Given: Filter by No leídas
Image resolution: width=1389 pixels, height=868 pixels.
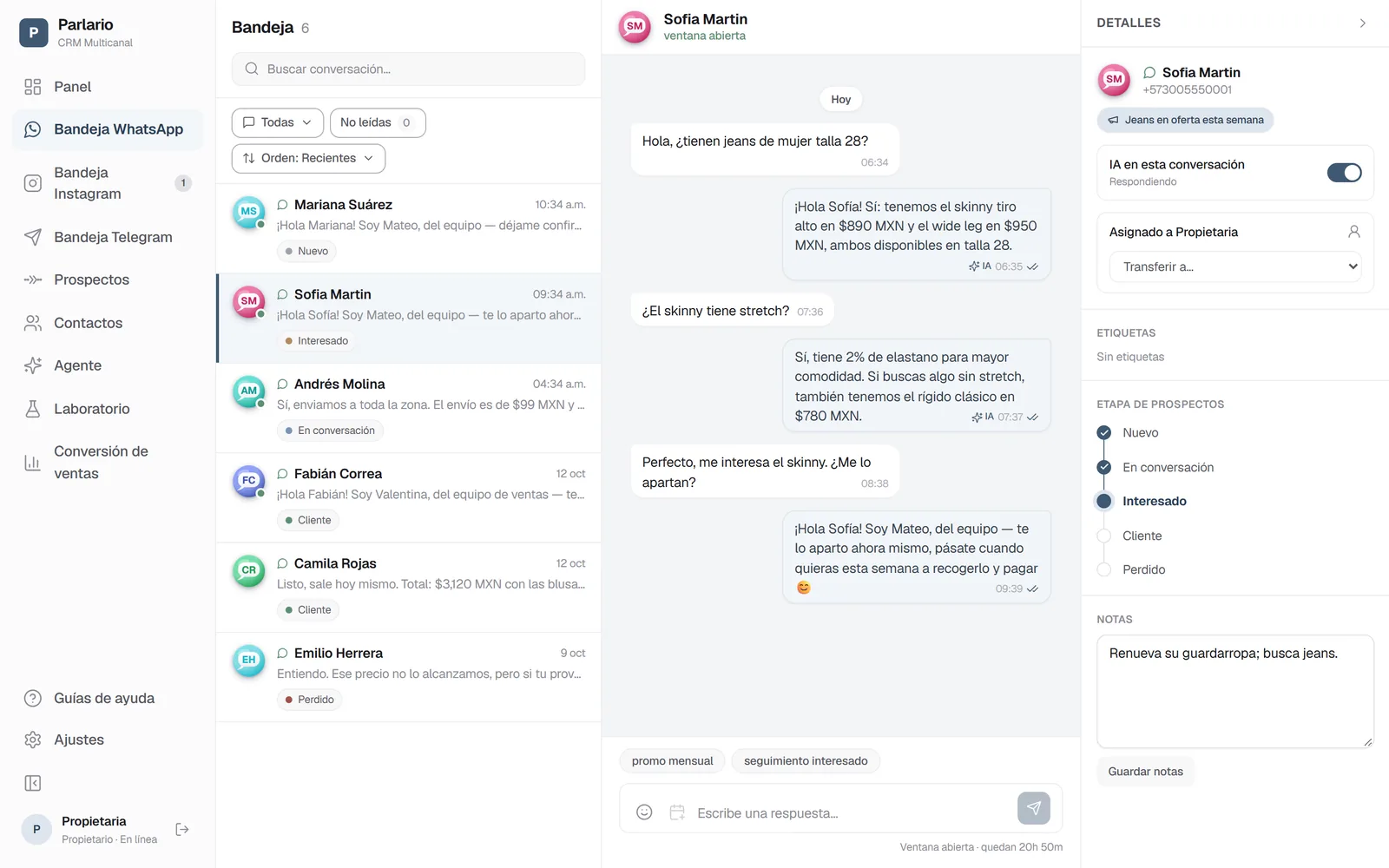Looking at the screenshot, I should coord(378,122).
